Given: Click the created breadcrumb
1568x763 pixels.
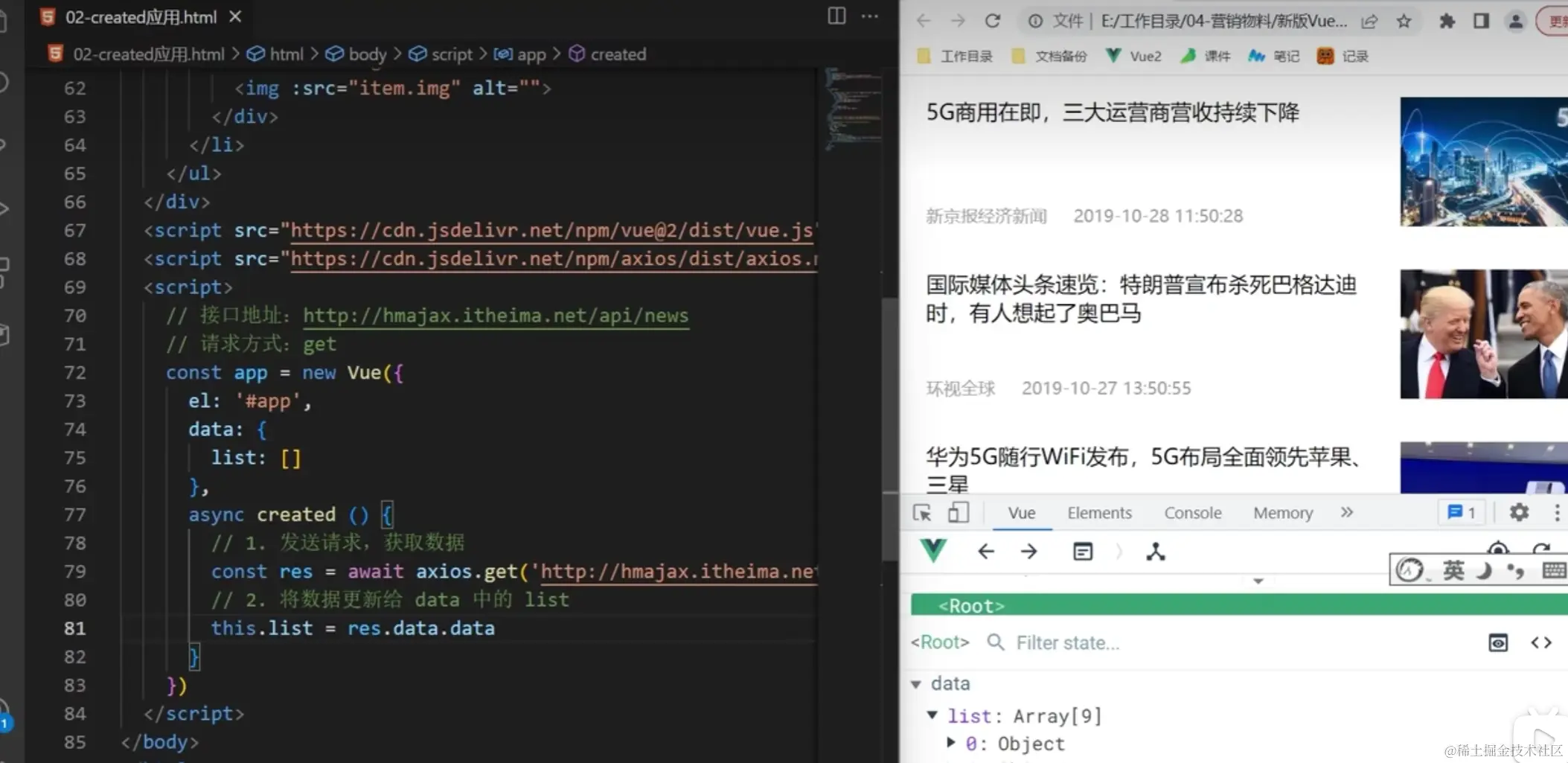Looking at the screenshot, I should click(607, 54).
